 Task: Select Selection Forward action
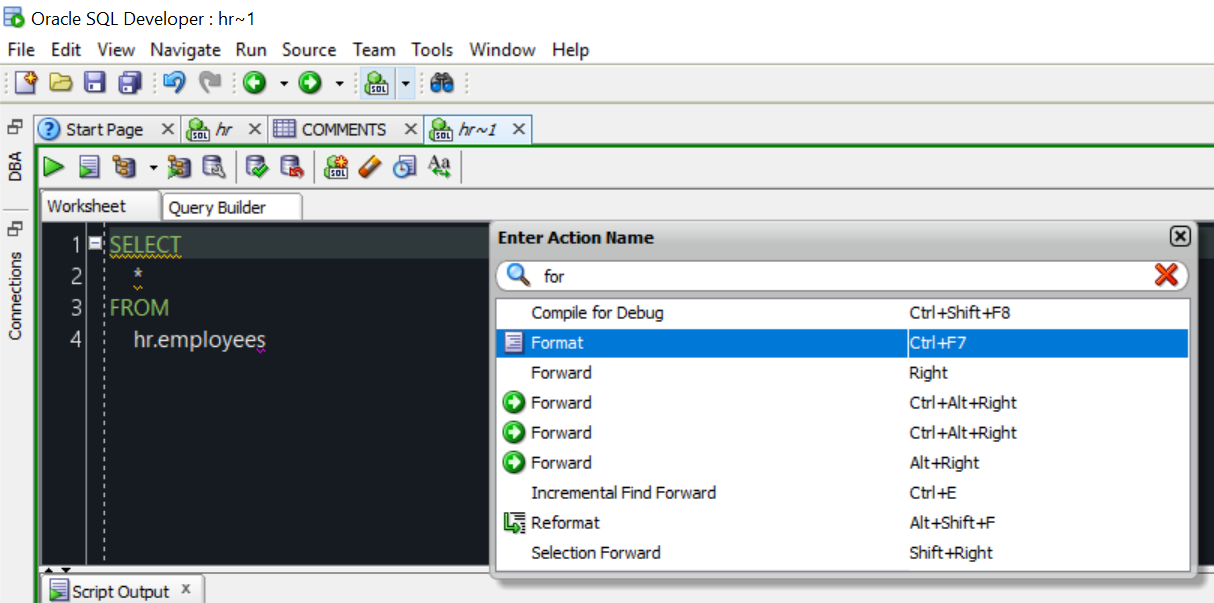843,553
